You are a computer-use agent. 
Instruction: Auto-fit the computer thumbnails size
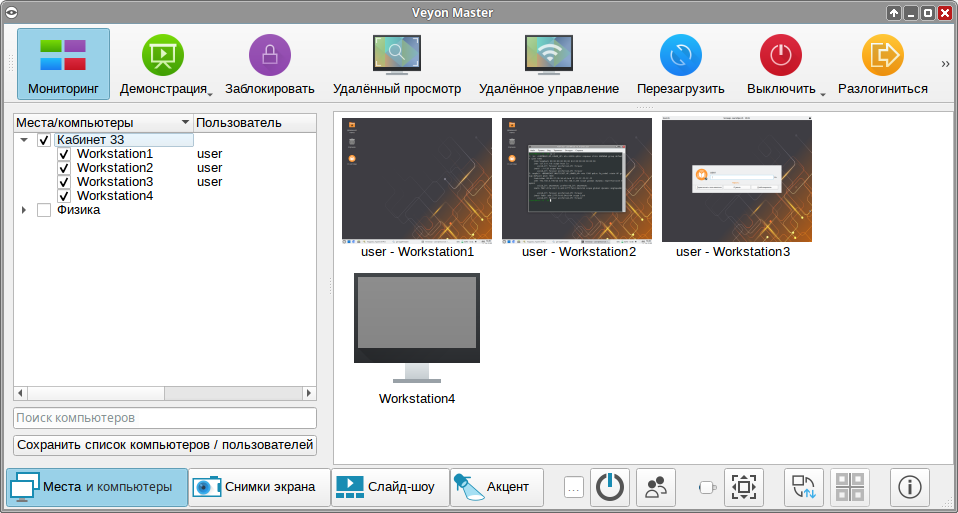point(744,487)
